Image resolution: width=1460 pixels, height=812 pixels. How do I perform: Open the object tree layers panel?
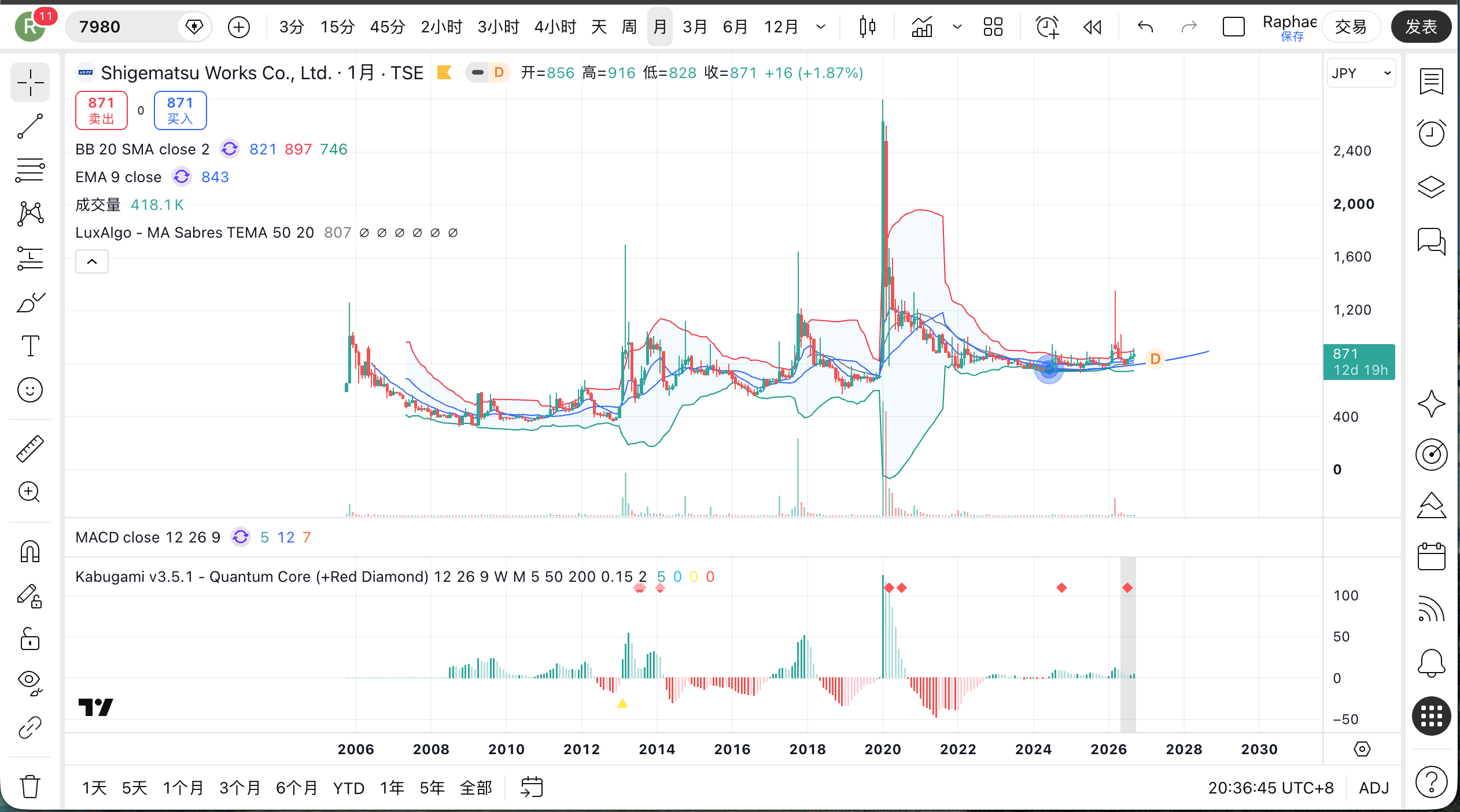tap(1432, 186)
